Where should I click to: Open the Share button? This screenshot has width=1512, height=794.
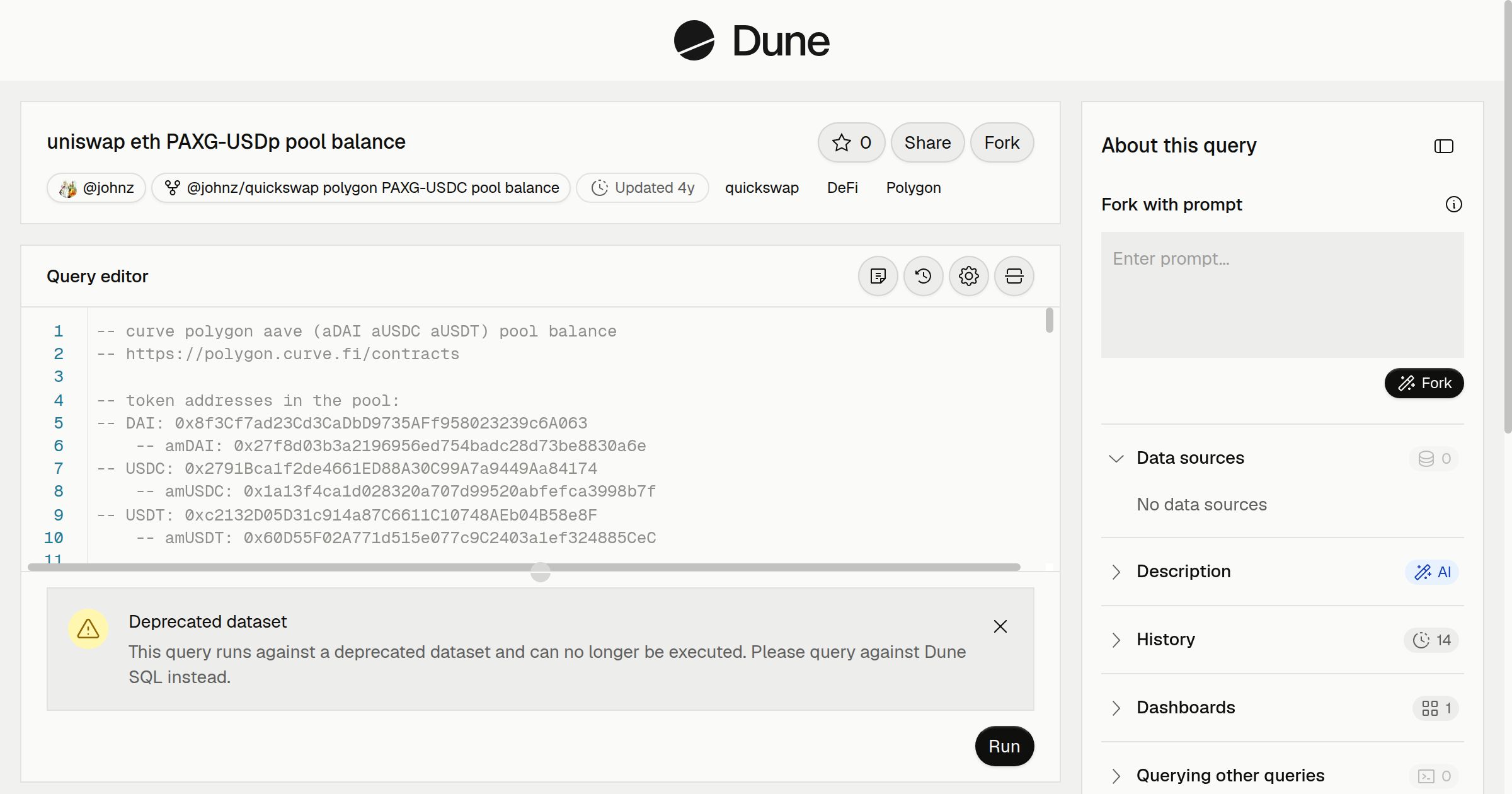[927, 142]
